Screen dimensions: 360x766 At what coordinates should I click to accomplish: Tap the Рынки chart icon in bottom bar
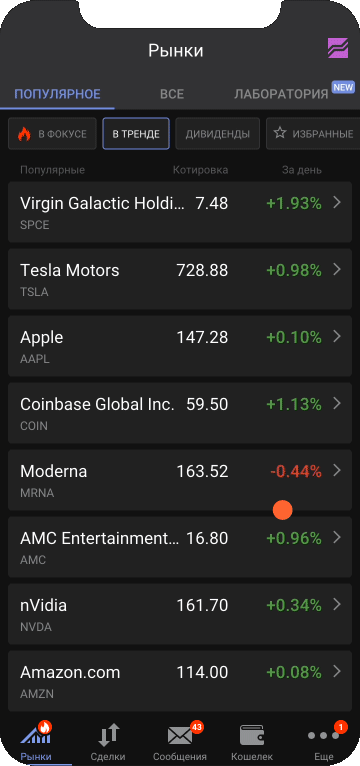pos(35,734)
